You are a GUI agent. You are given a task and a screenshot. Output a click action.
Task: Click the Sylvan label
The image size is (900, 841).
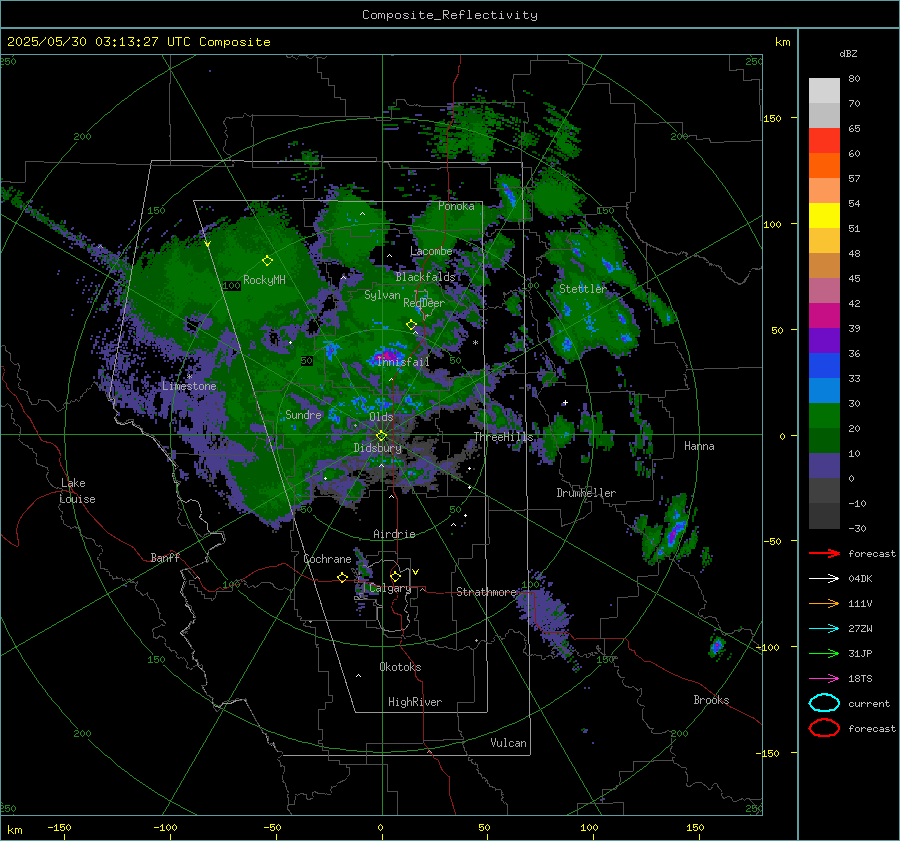tap(382, 295)
